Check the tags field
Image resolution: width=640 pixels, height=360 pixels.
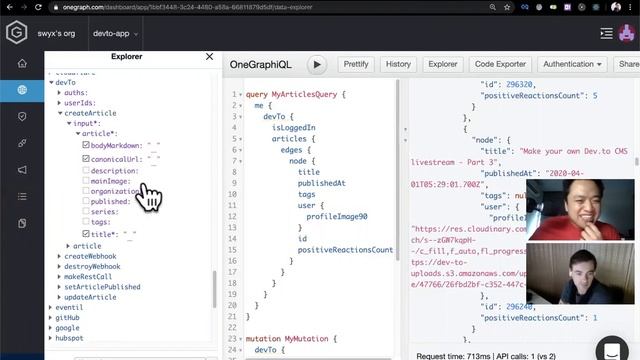[86, 221]
